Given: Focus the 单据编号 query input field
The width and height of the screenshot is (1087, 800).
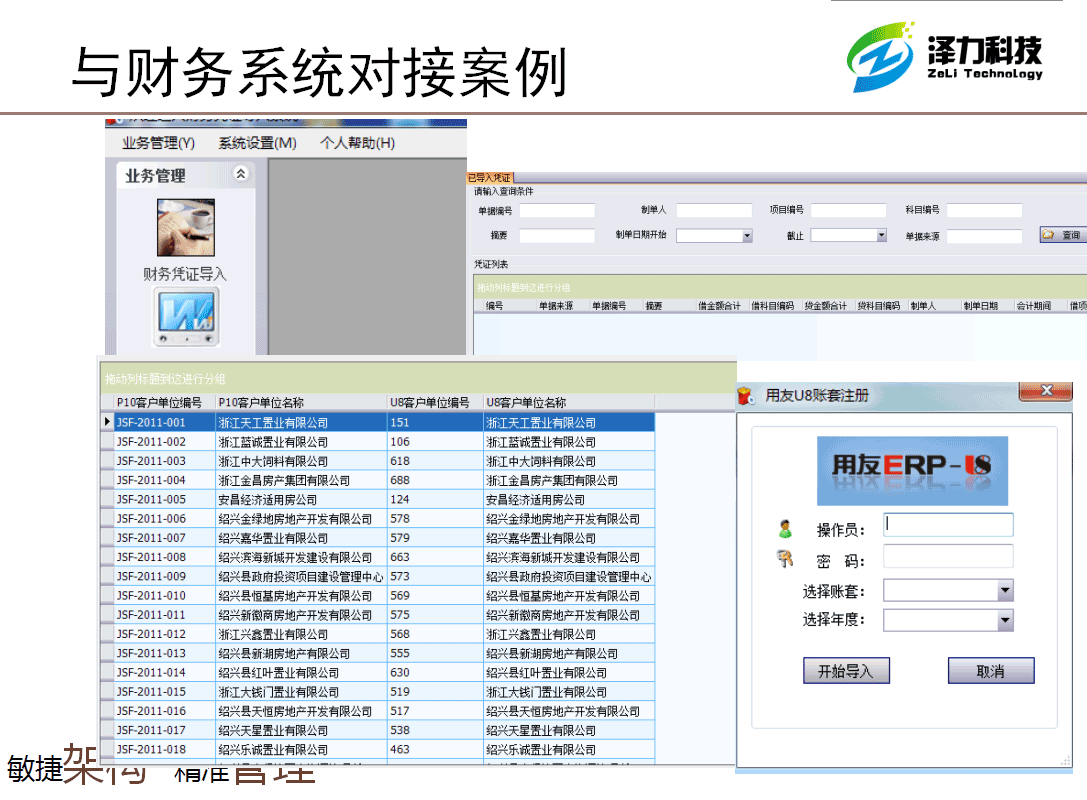Looking at the screenshot, I should (x=557, y=210).
